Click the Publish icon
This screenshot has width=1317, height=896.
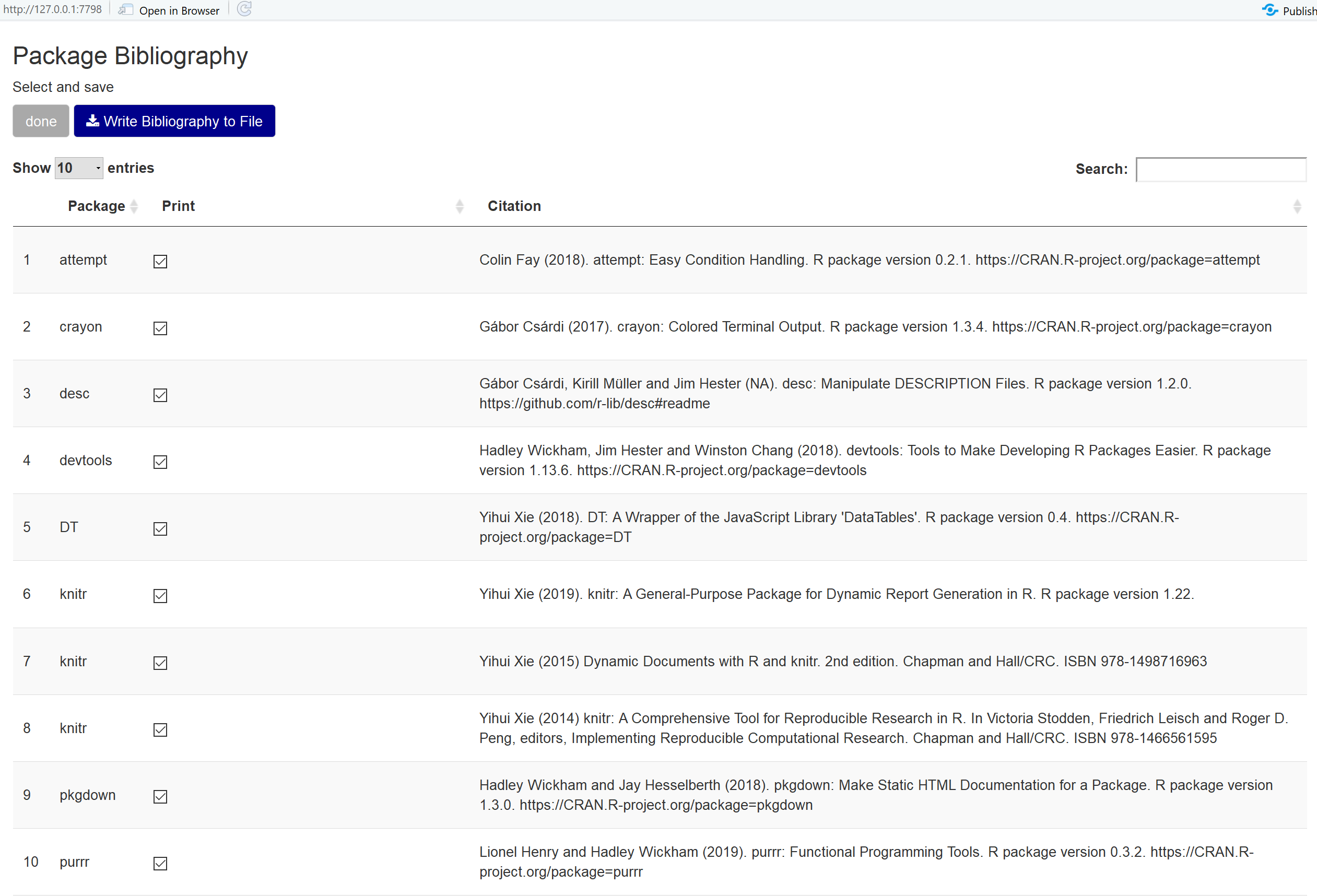(x=1269, y=10)
